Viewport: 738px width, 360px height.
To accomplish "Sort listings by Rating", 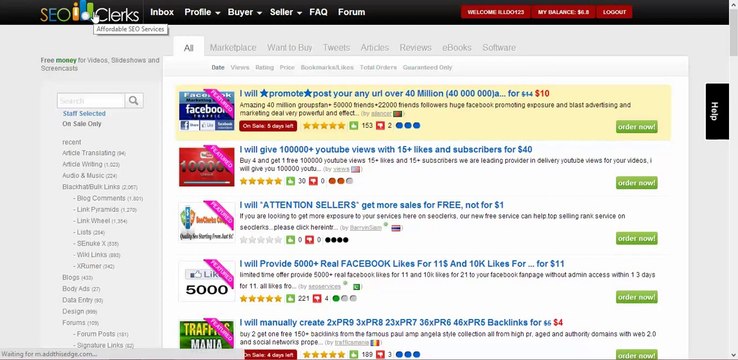I will coord(264,67).
